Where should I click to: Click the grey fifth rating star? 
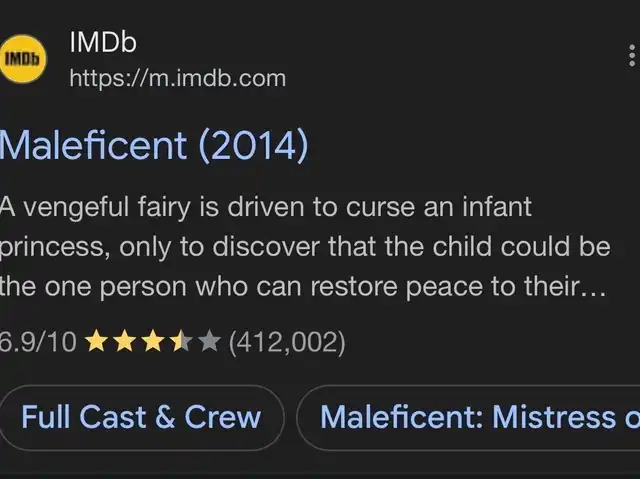point(210,342)
